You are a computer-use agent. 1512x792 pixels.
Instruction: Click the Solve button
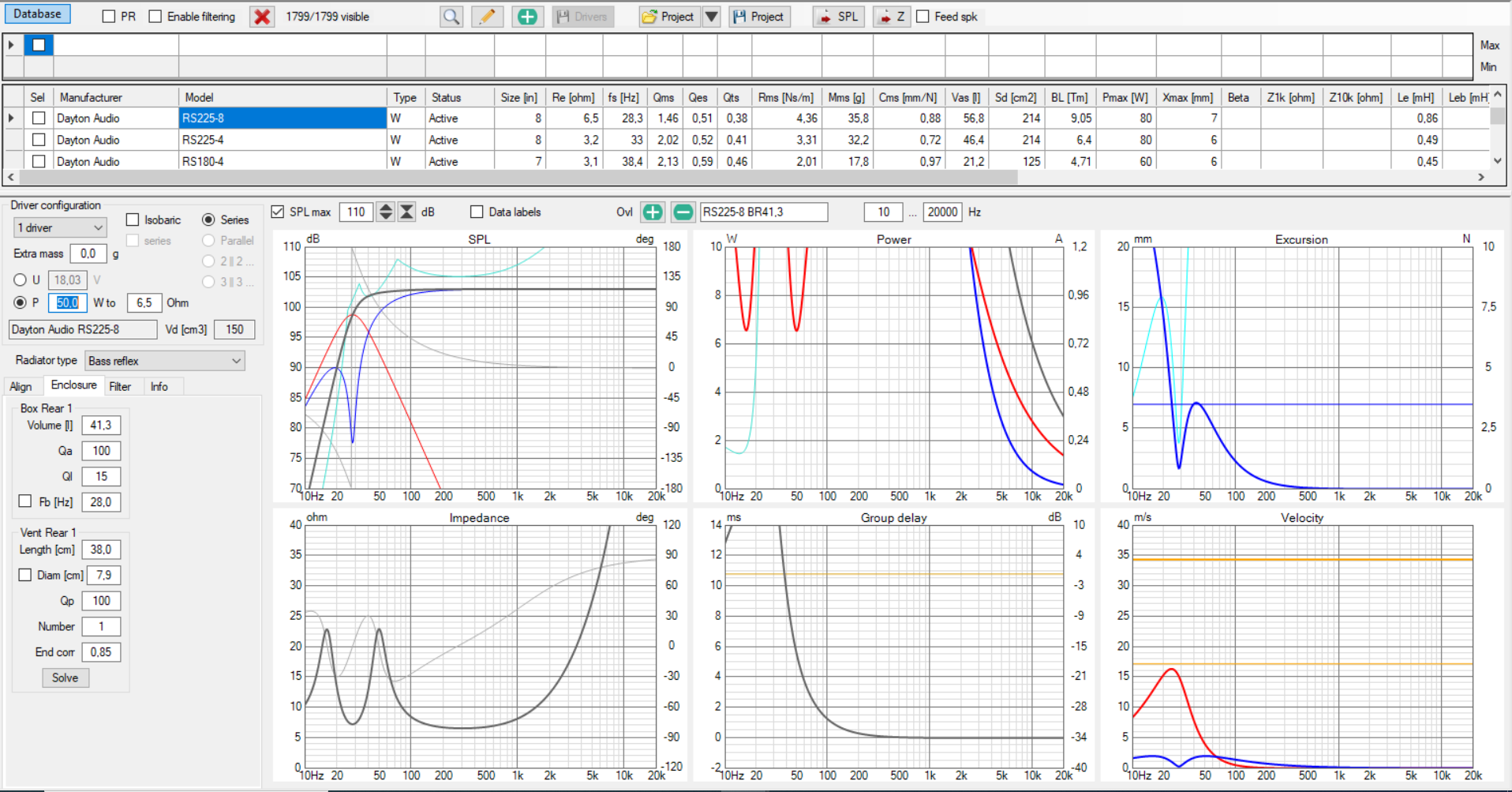65,678
